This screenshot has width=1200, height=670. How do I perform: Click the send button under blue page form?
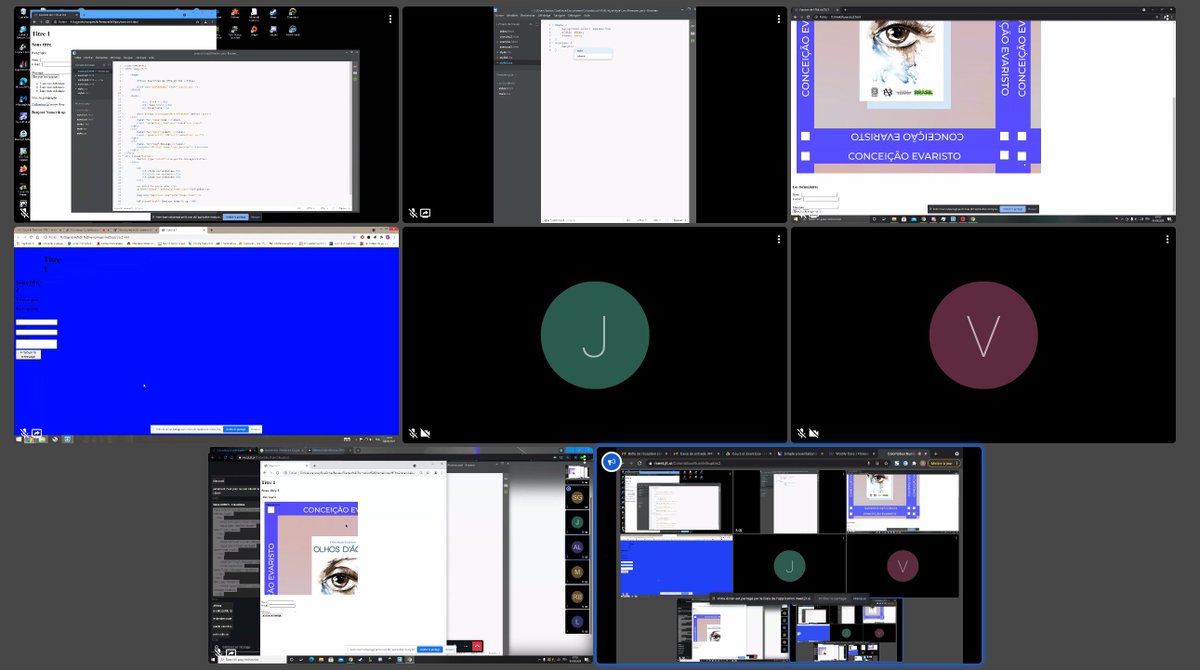click(x=28, y=354)
